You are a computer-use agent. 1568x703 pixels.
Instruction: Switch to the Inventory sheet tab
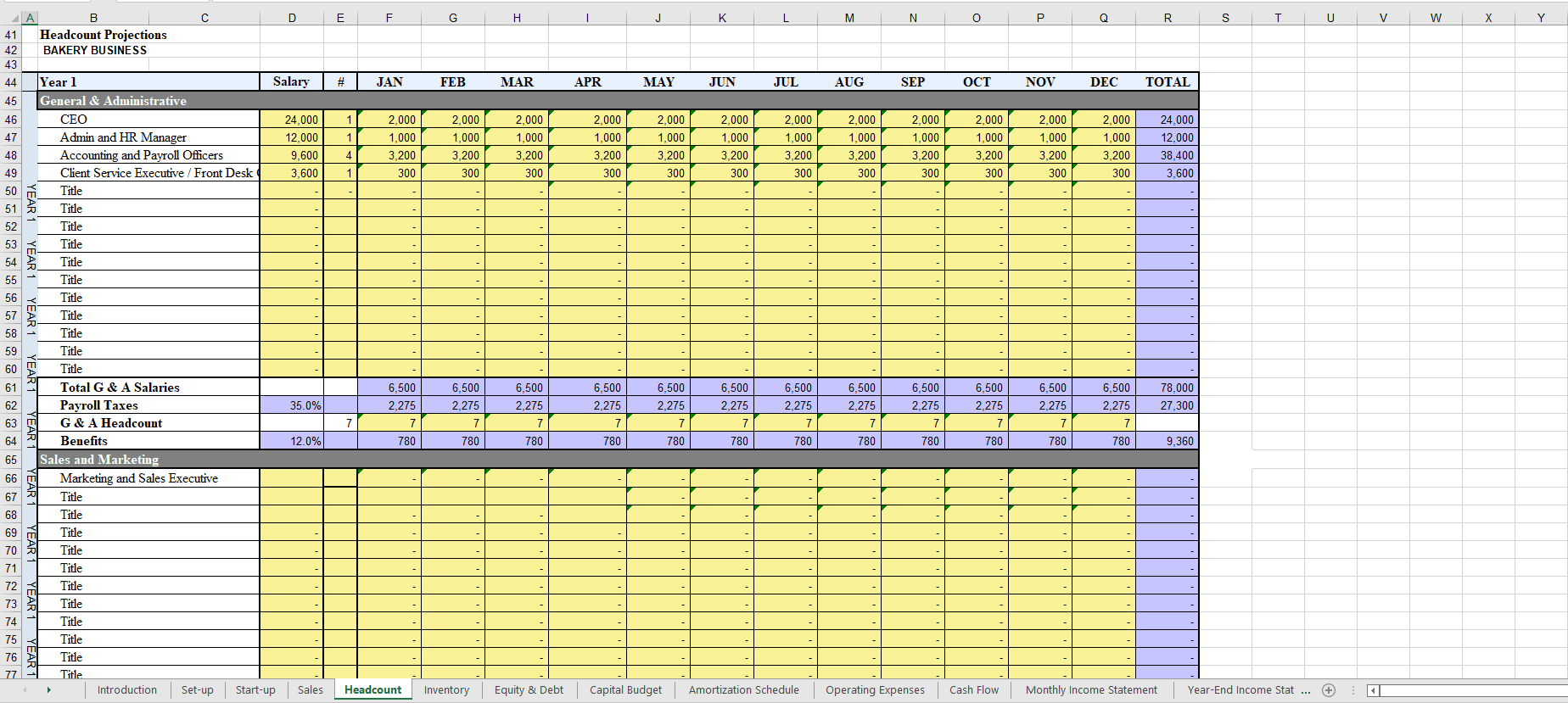(446, 690)
